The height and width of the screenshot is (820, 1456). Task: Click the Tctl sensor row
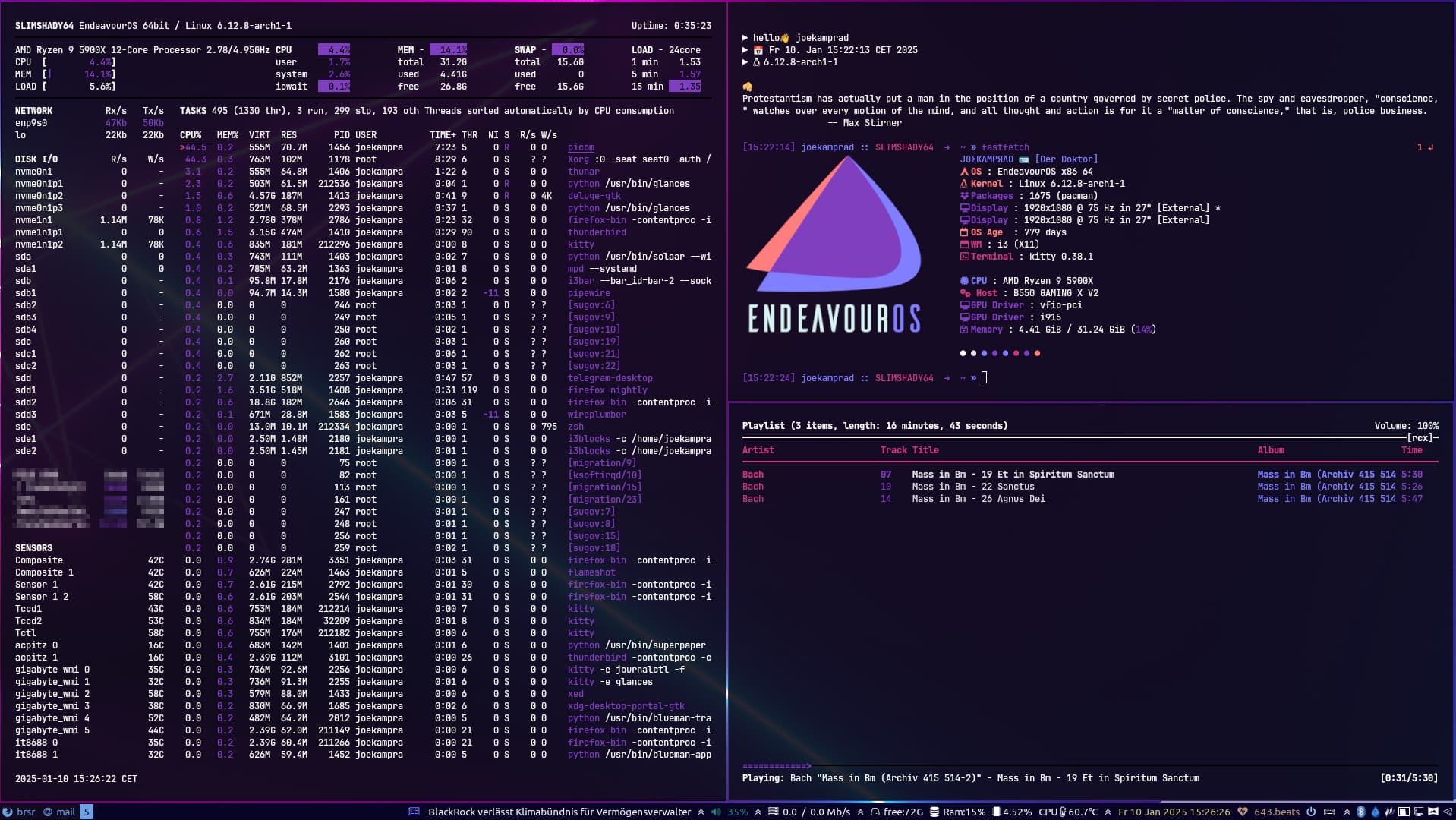click(x=90, y=633)
